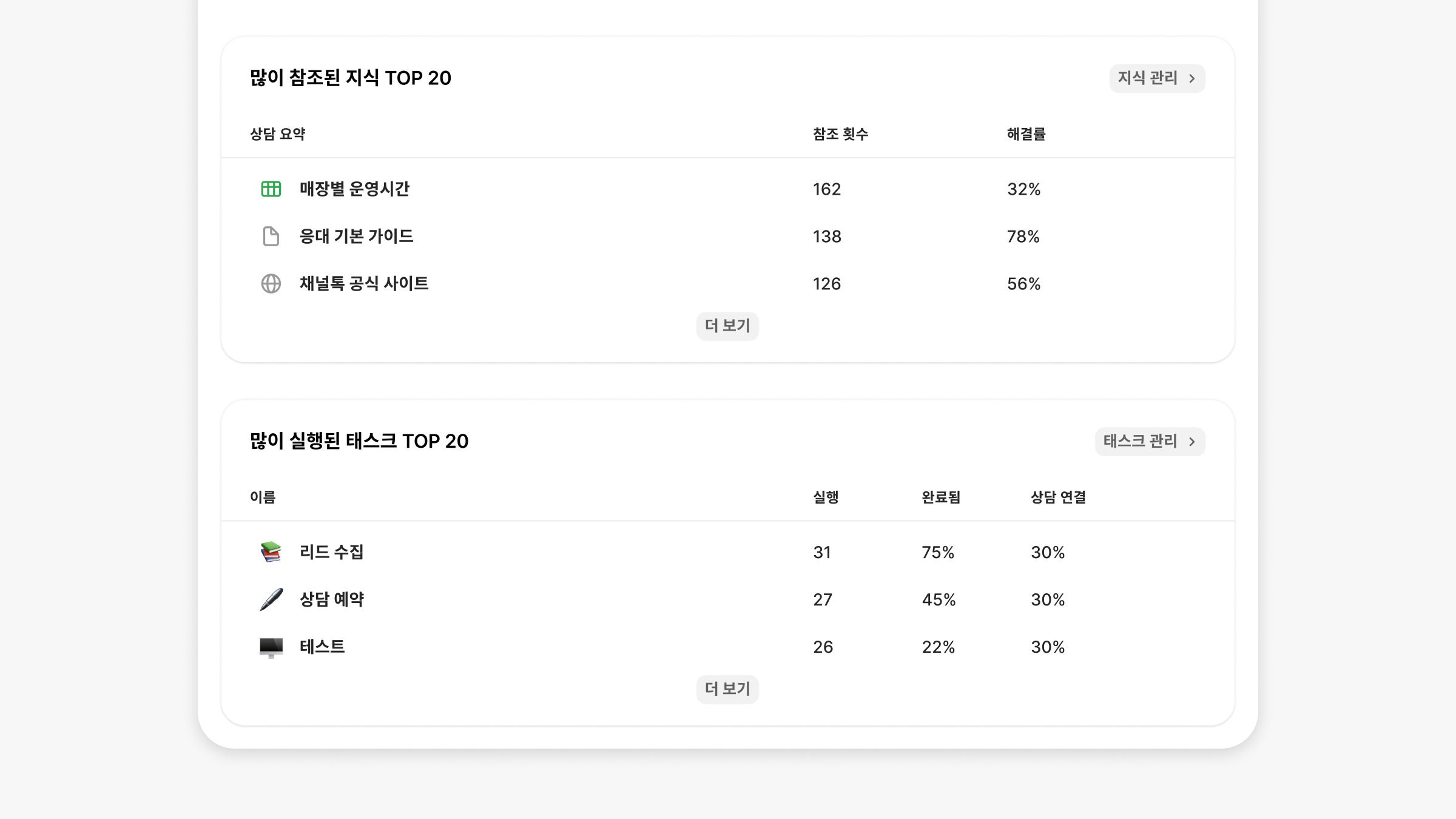Viewport: 1456px width, 819px height.
Task: Click the globe icon beside 채널톡 공식 사이트
Action: click(271, 284)
